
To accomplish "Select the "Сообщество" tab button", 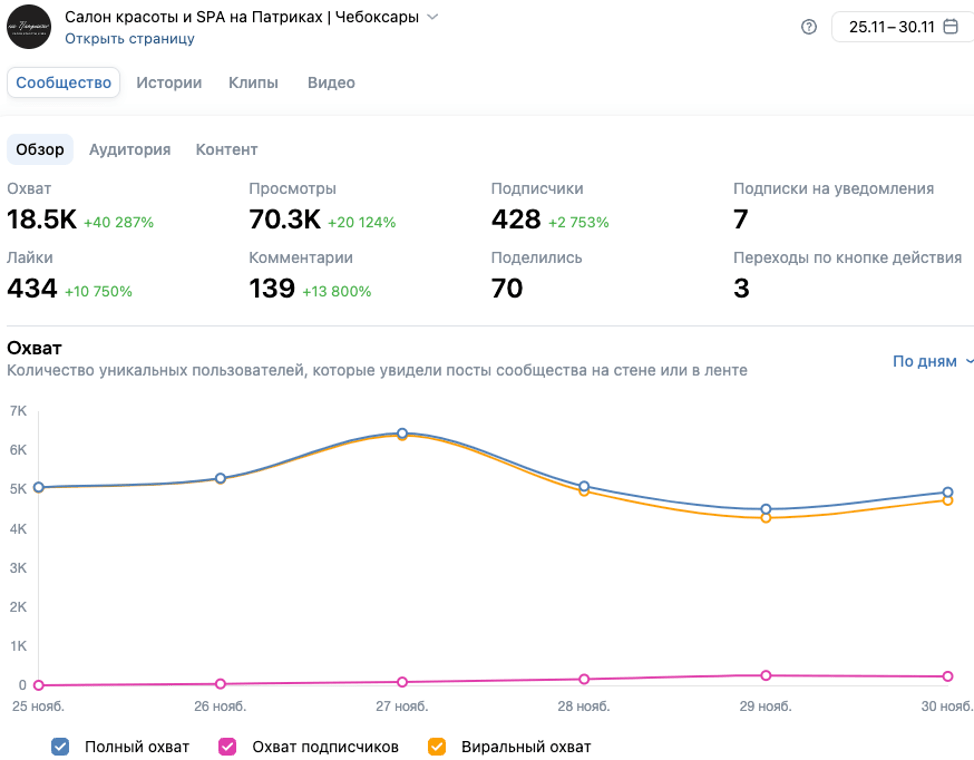I will coord(64,83).
